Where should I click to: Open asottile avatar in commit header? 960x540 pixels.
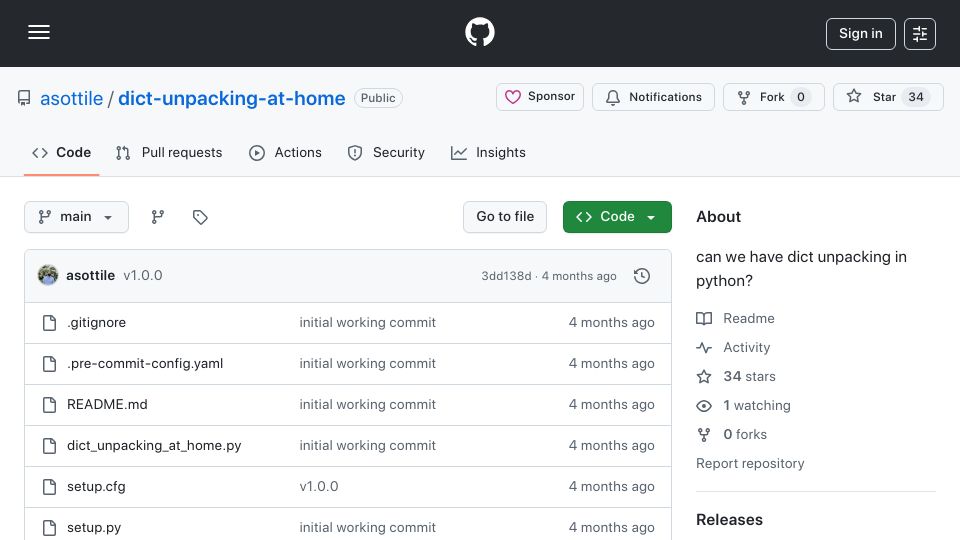48,276
